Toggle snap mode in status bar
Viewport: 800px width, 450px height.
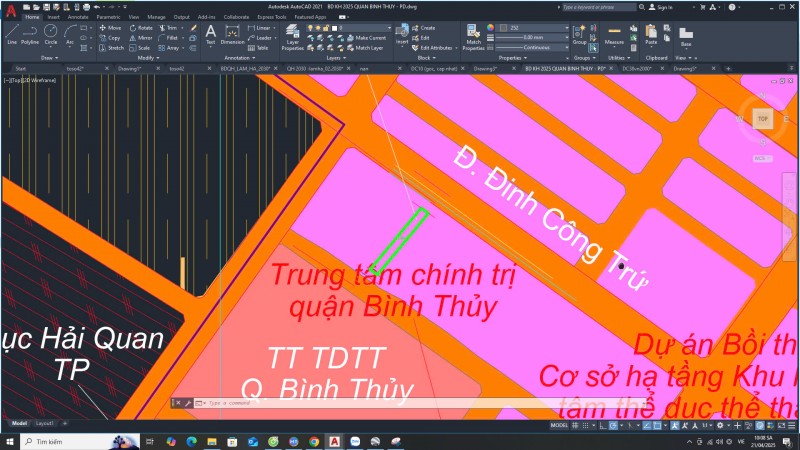585,426
